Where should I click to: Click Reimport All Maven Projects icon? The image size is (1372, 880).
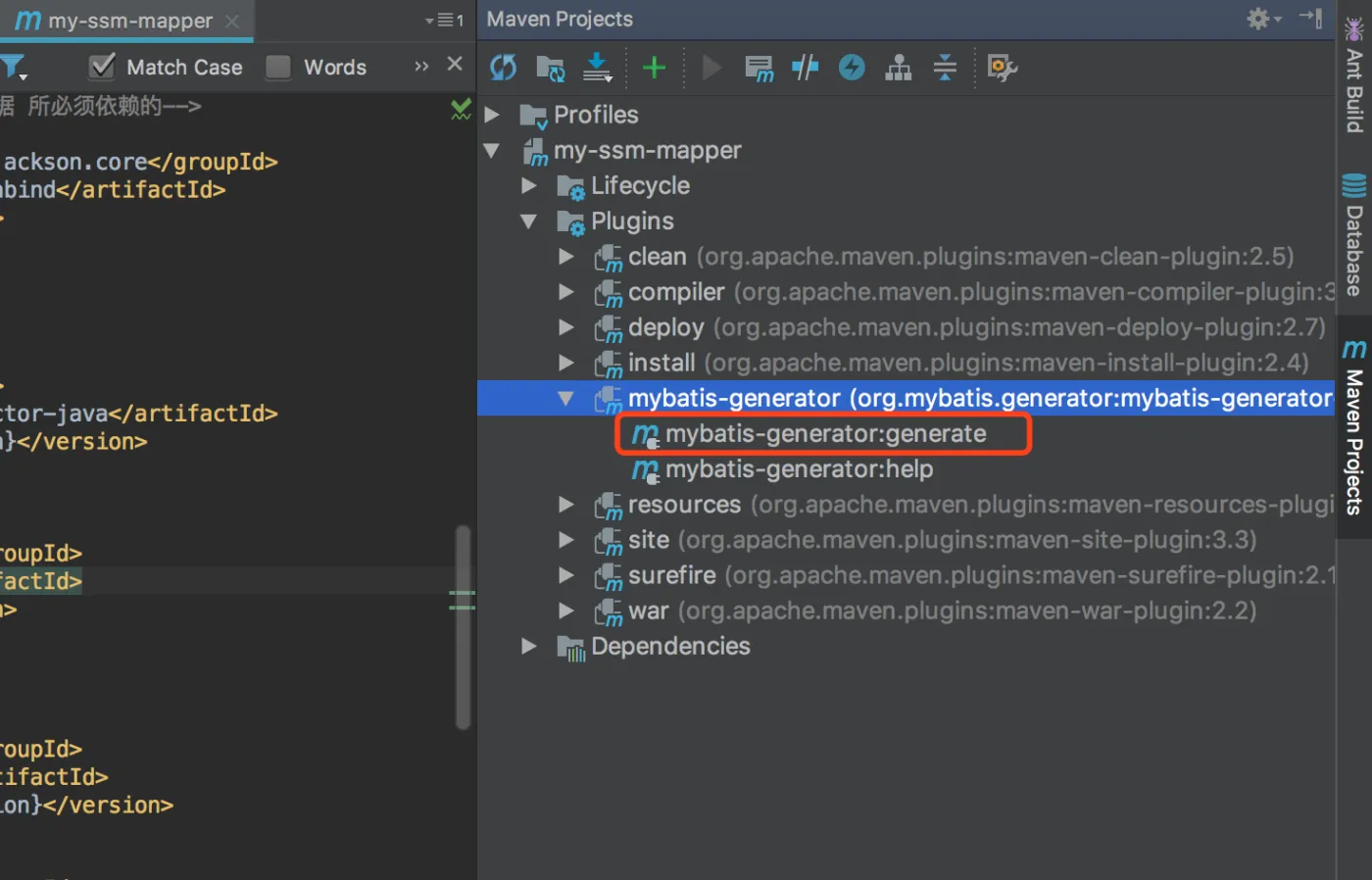[x=503, y=68]
